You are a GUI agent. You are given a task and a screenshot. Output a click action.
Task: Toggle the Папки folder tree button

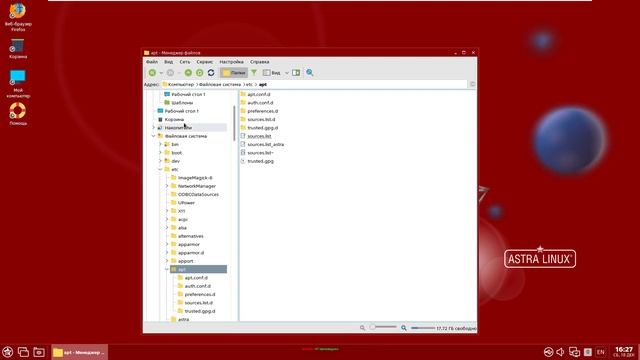234,73
